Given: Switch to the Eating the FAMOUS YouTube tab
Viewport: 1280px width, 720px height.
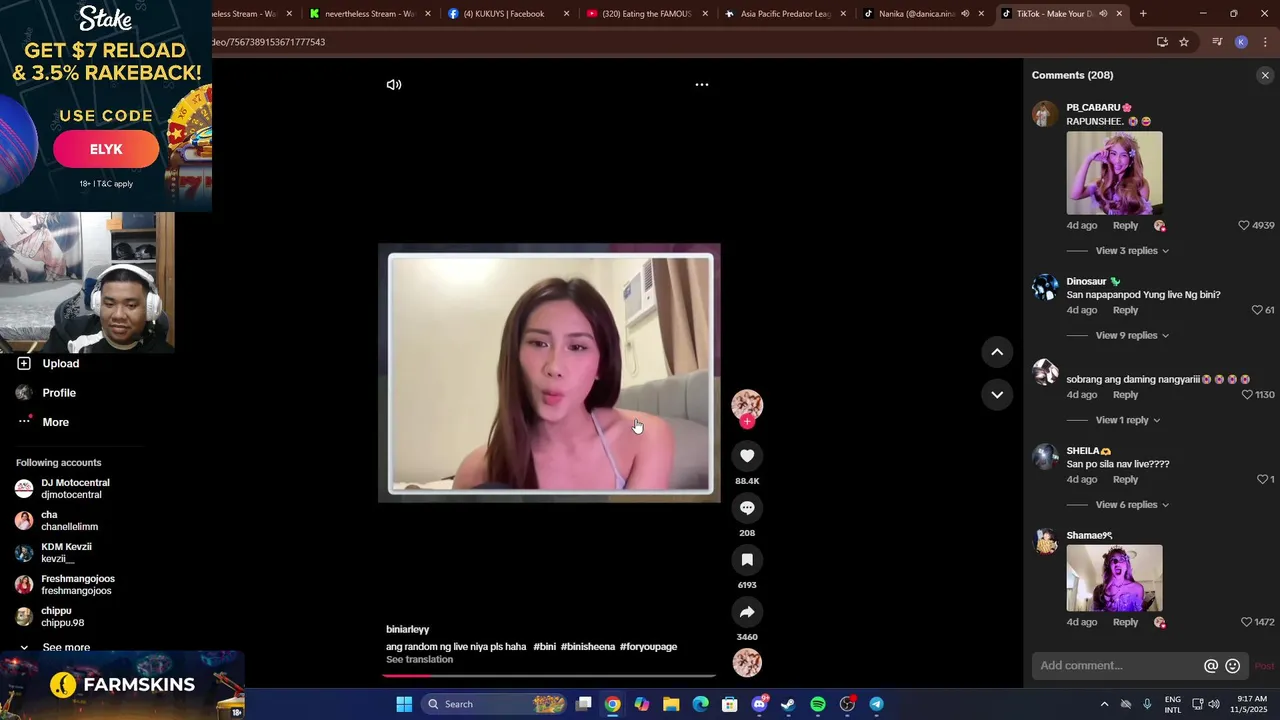Looking at the screenshot, I should tap(647, 14).
